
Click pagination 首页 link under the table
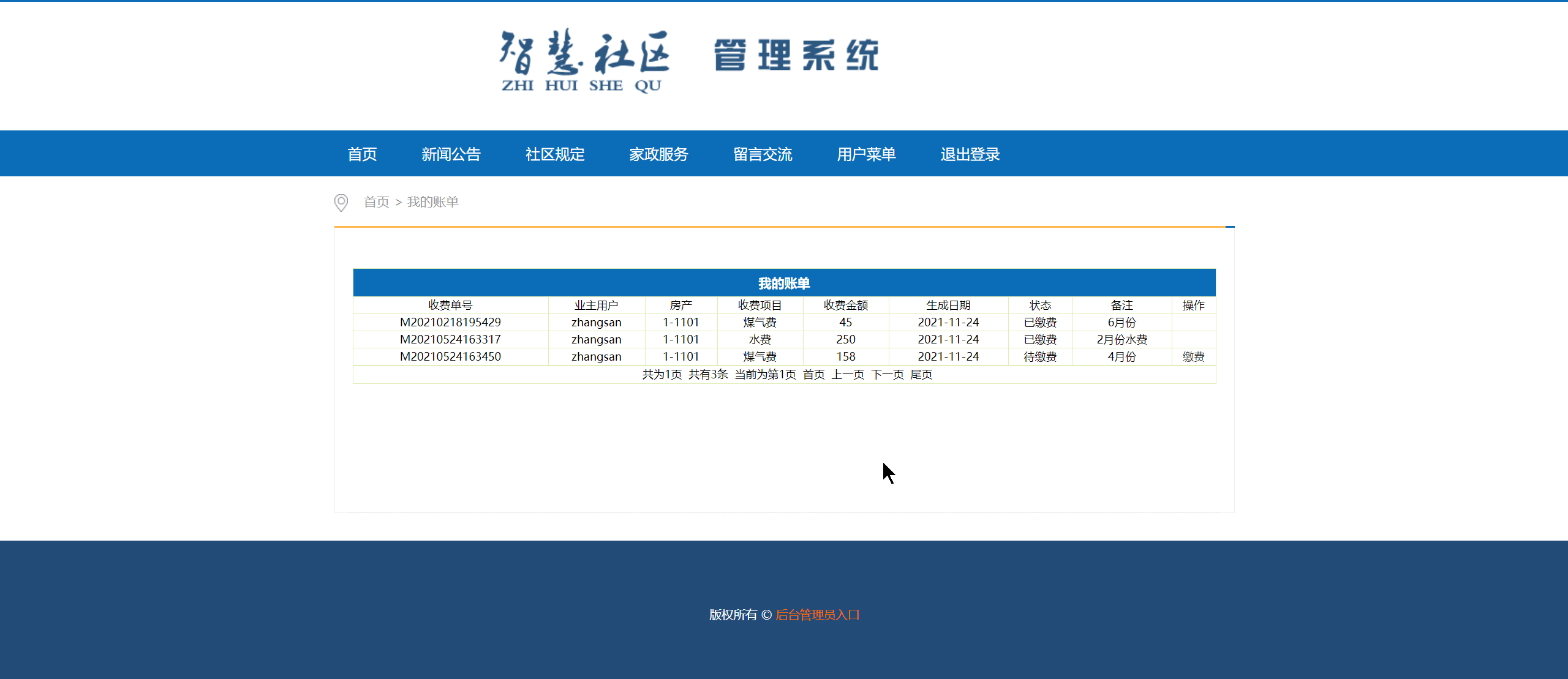tap(814, 375)
